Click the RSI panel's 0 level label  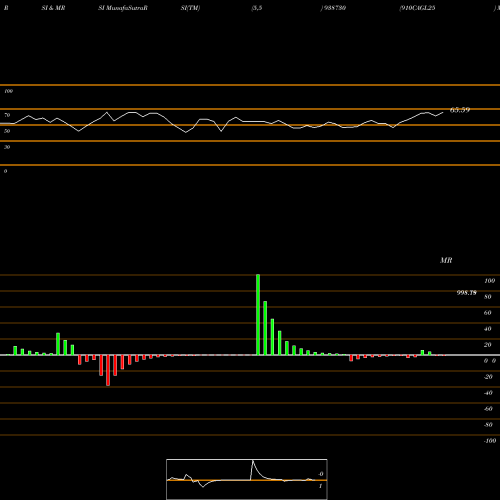tap(5, 171)
